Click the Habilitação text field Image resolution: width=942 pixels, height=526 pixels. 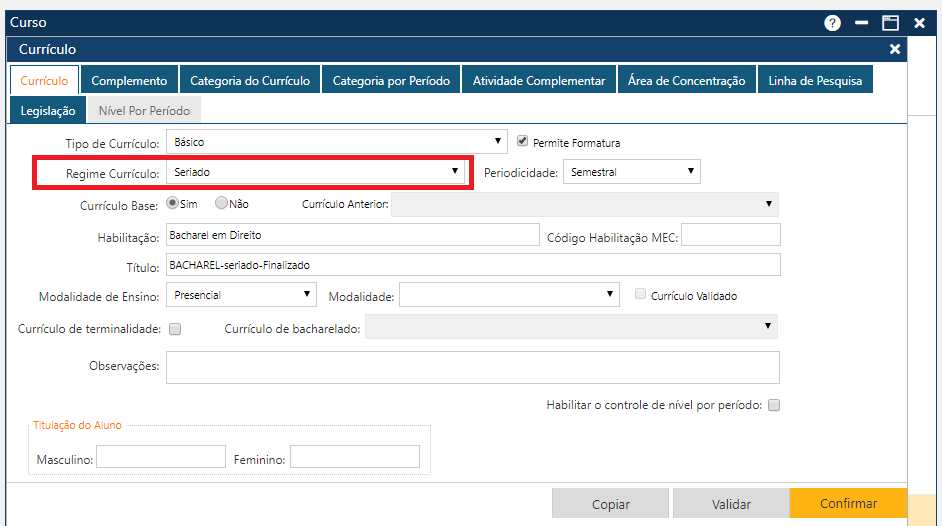click(353, 235)
